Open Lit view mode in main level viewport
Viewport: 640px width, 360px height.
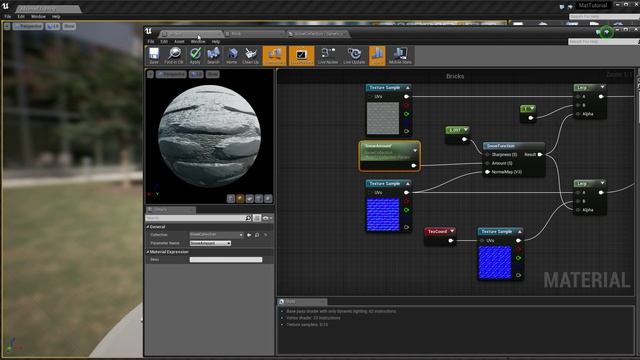coord(53,26)
